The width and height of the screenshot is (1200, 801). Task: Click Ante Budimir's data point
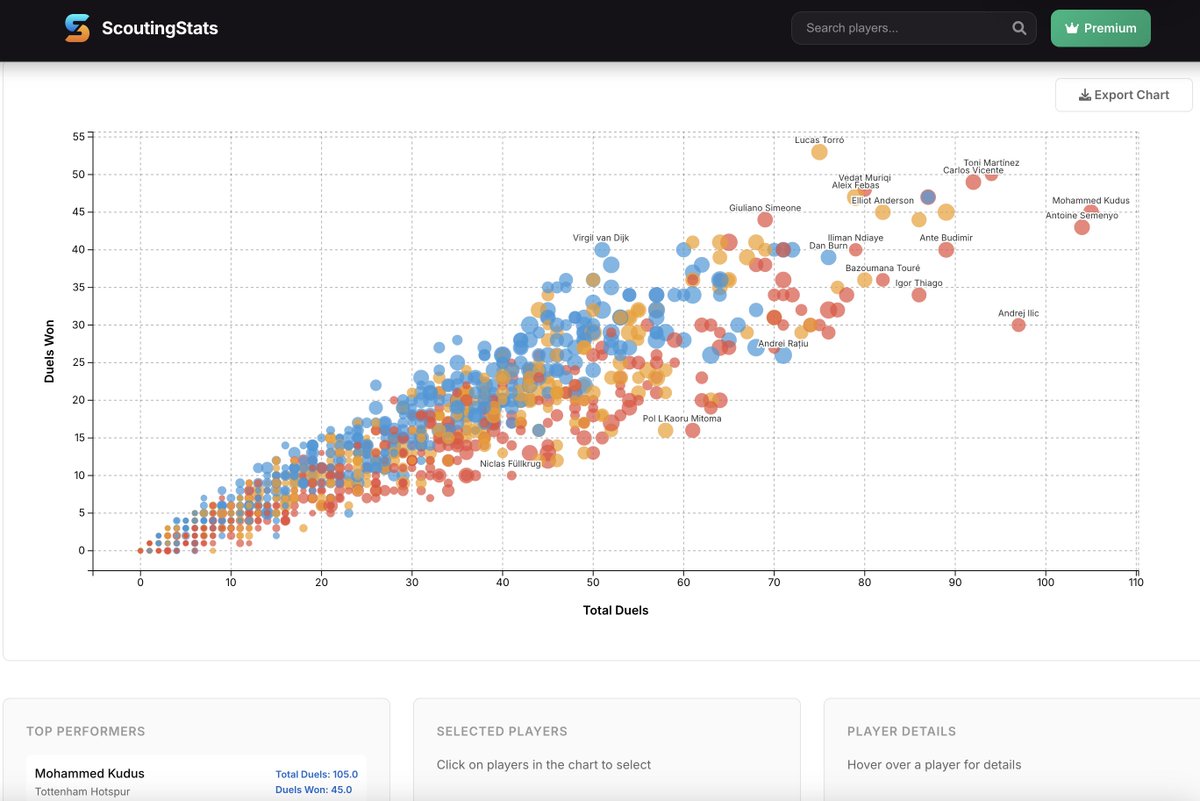(x=946, y=250)
